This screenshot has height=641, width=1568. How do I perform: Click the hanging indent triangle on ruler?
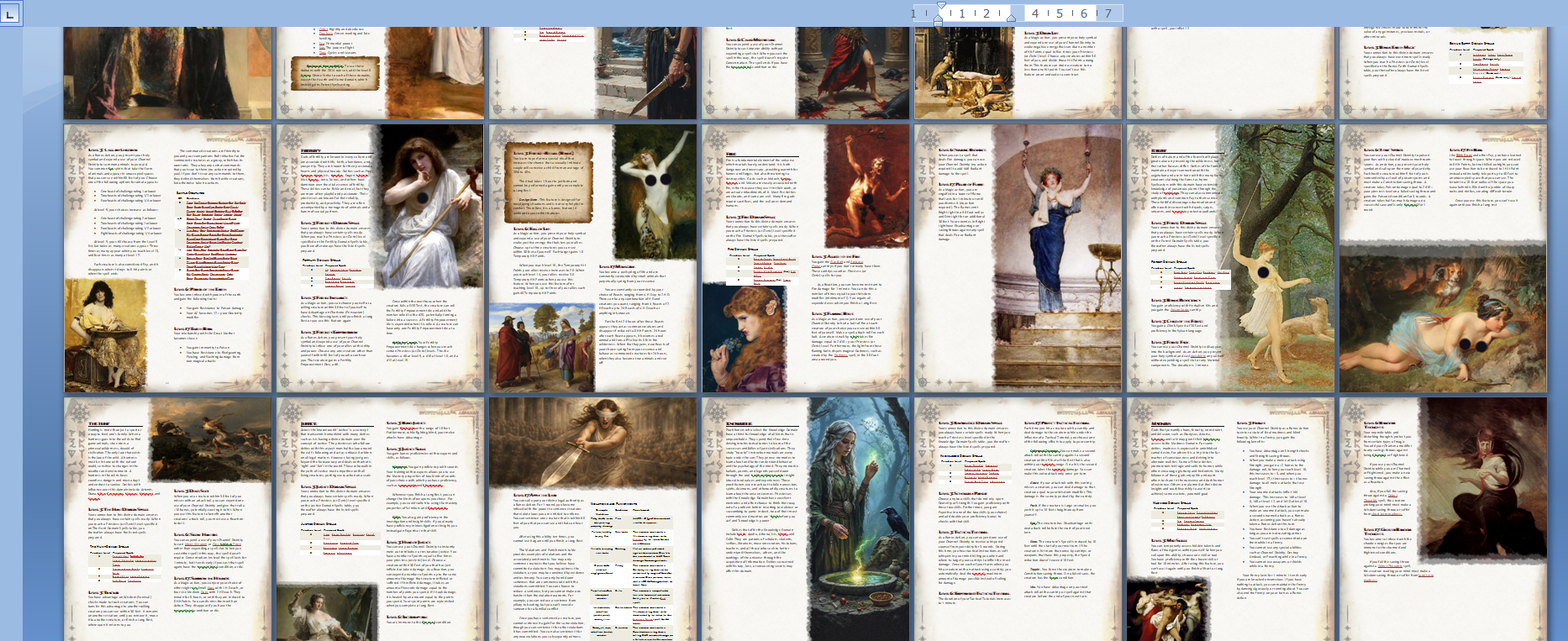tap(939, 16)
